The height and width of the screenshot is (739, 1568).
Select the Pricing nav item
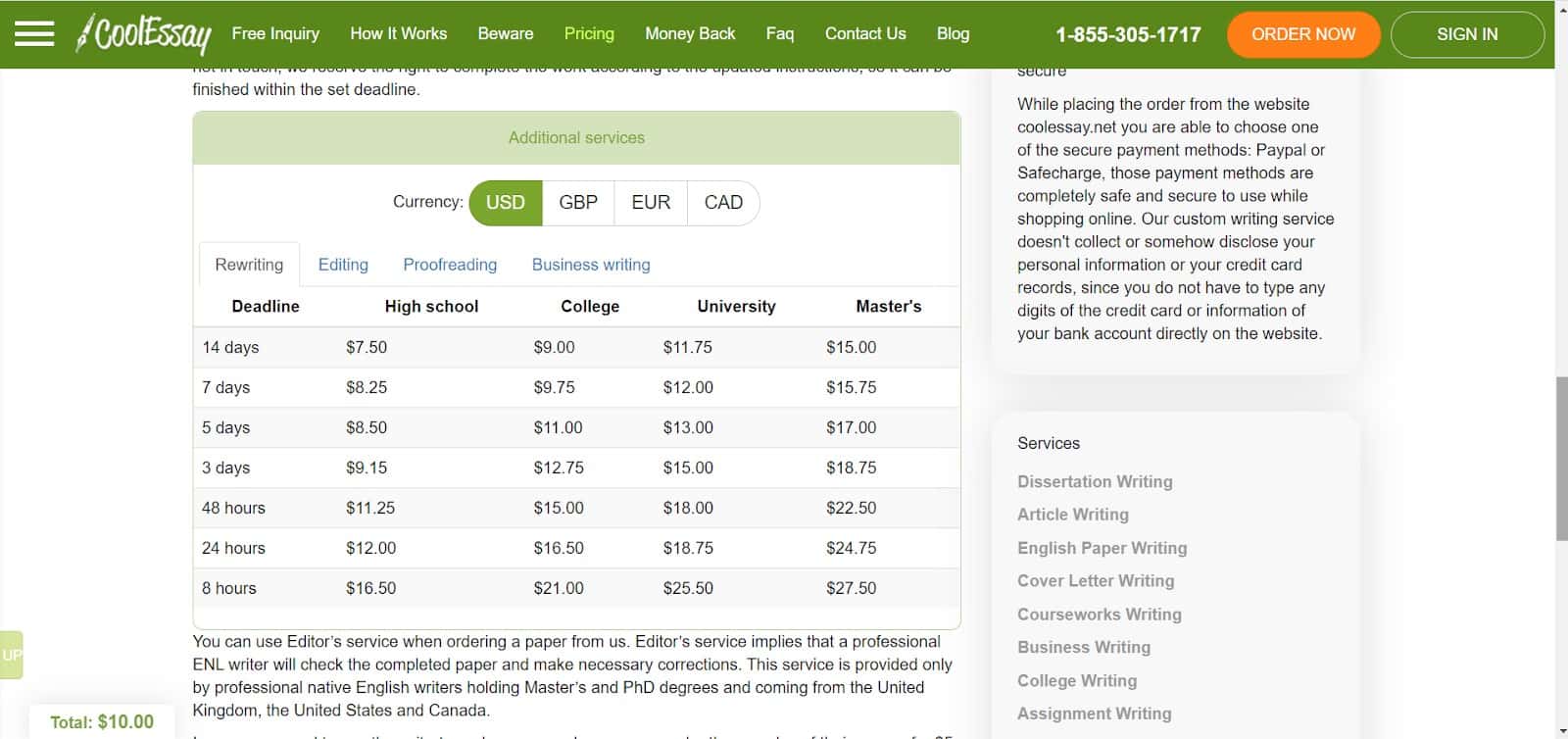589,33
